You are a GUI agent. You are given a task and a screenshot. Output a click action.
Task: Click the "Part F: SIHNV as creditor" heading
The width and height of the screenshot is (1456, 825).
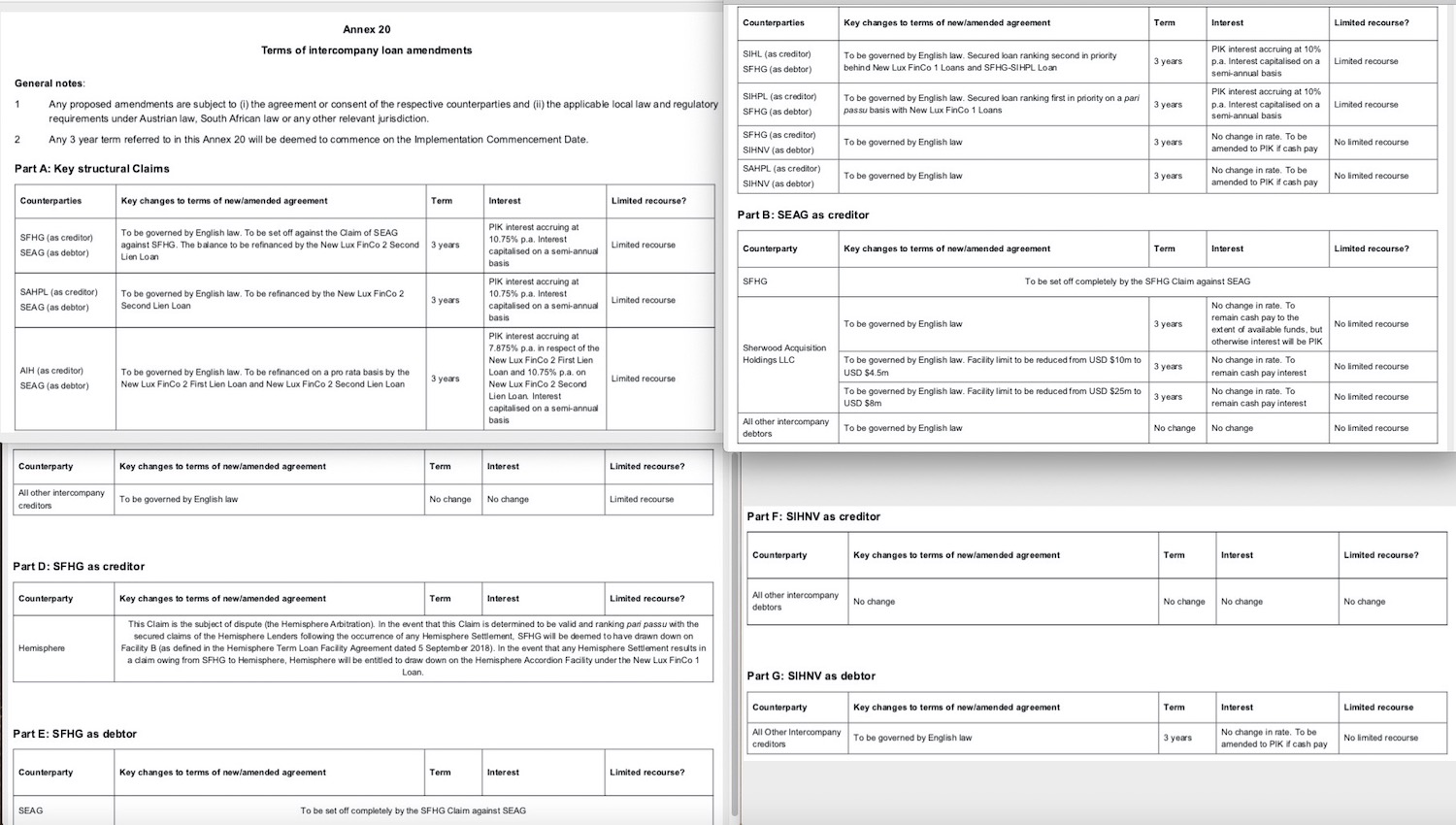[x=813, y=517]
